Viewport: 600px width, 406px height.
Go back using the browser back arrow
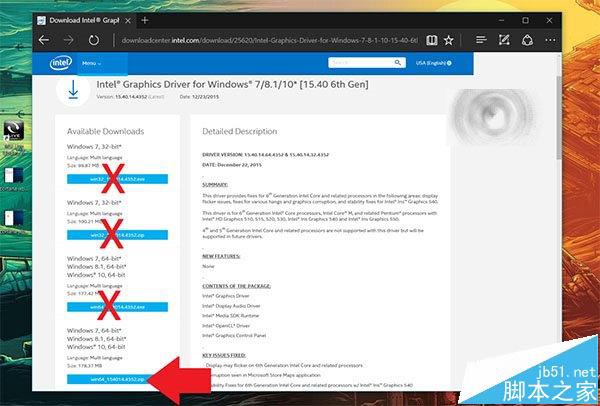pyautogui.click(x=44, y=40)
